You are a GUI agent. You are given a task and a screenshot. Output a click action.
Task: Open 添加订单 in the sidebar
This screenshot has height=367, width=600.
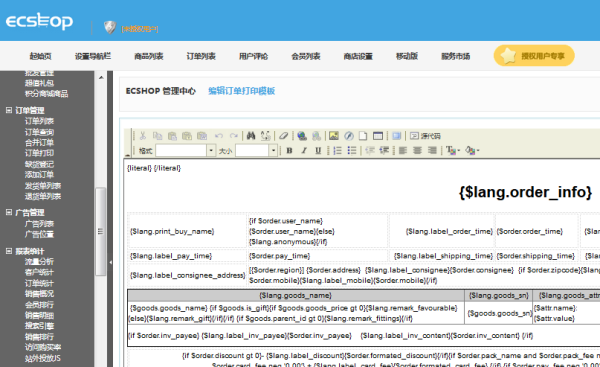[39, 175]
